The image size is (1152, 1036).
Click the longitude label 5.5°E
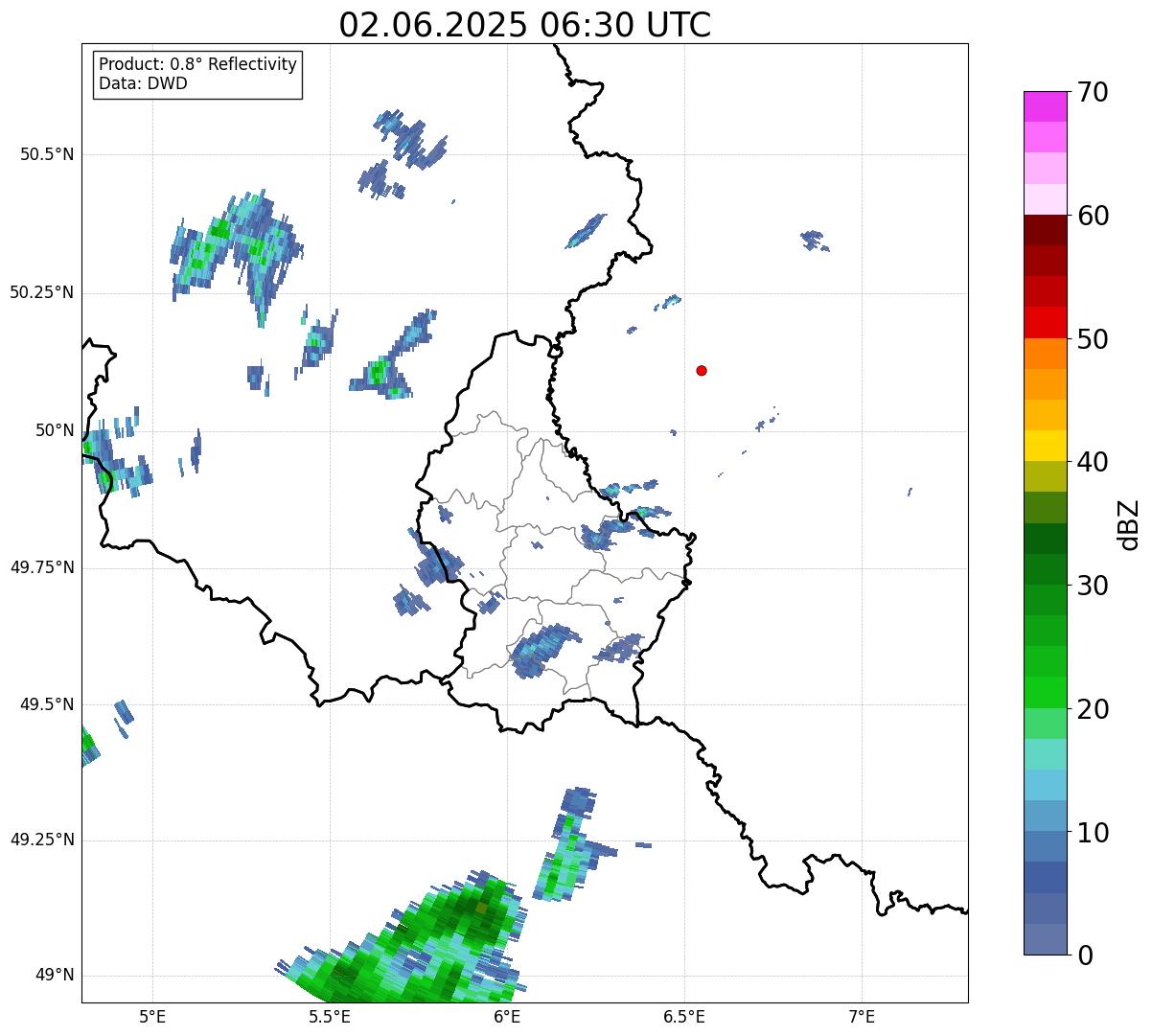330,1017
